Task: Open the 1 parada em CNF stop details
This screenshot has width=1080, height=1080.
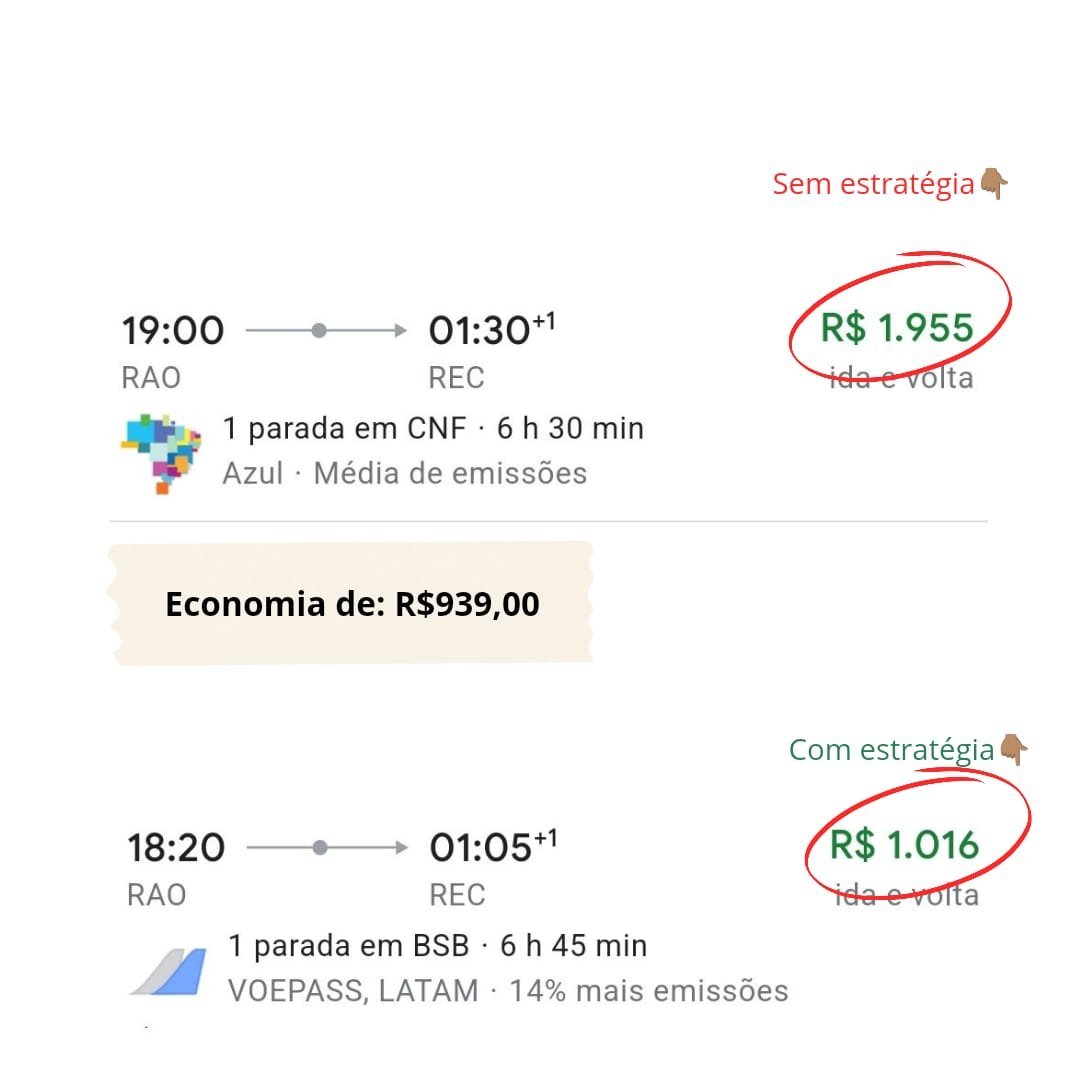Action: (x=344, y=429)
